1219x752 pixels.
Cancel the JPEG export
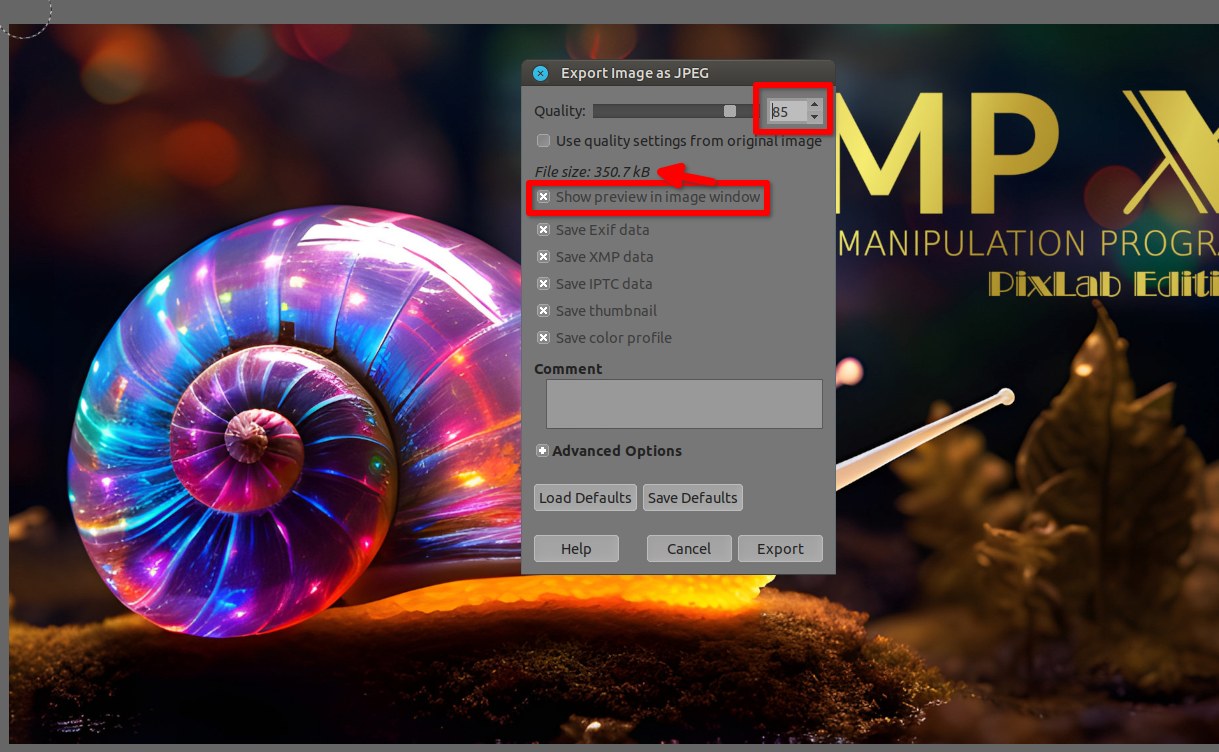689,549
